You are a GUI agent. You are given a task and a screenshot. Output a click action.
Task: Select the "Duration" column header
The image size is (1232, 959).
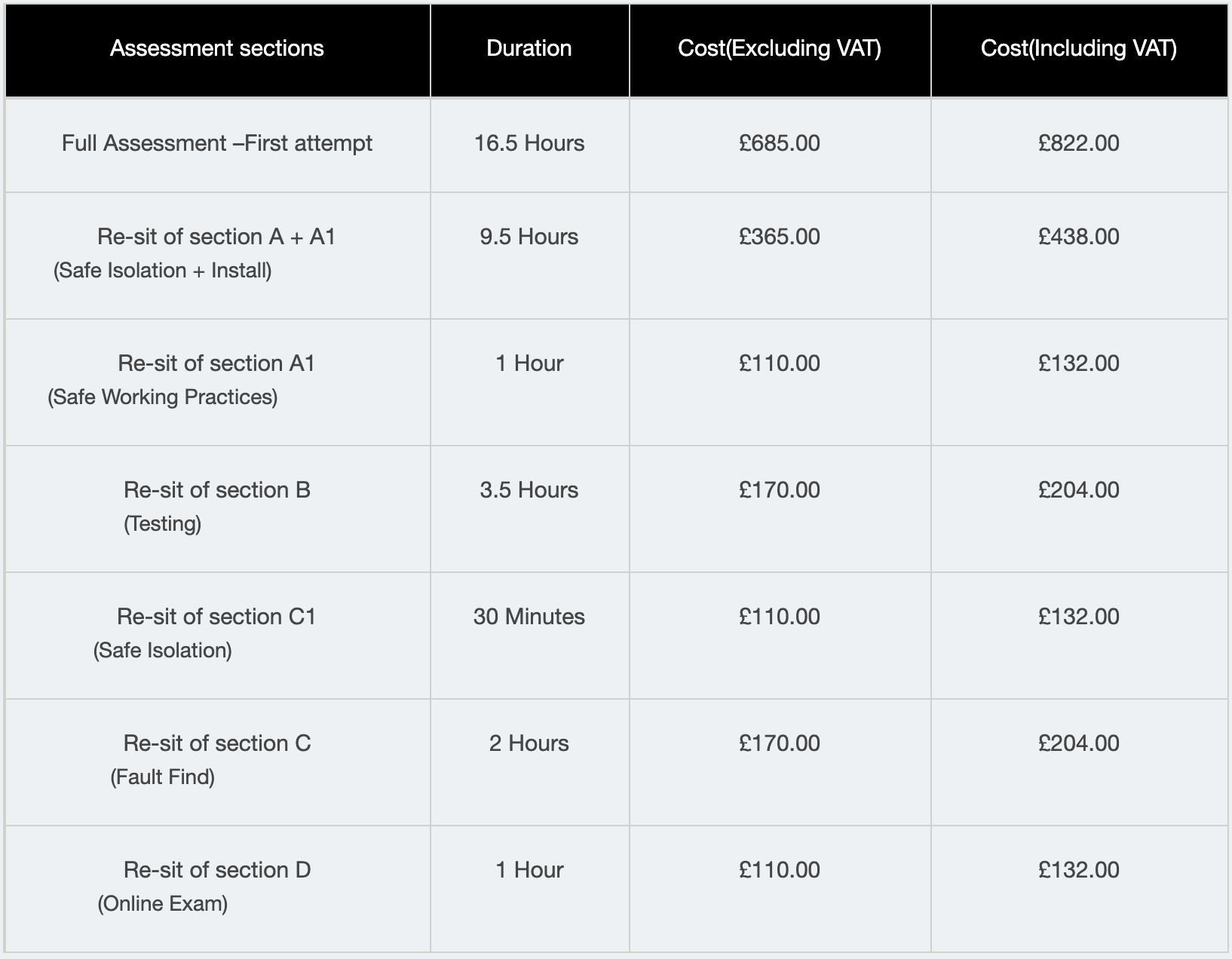pyautogui.click(x=529, y=48)
